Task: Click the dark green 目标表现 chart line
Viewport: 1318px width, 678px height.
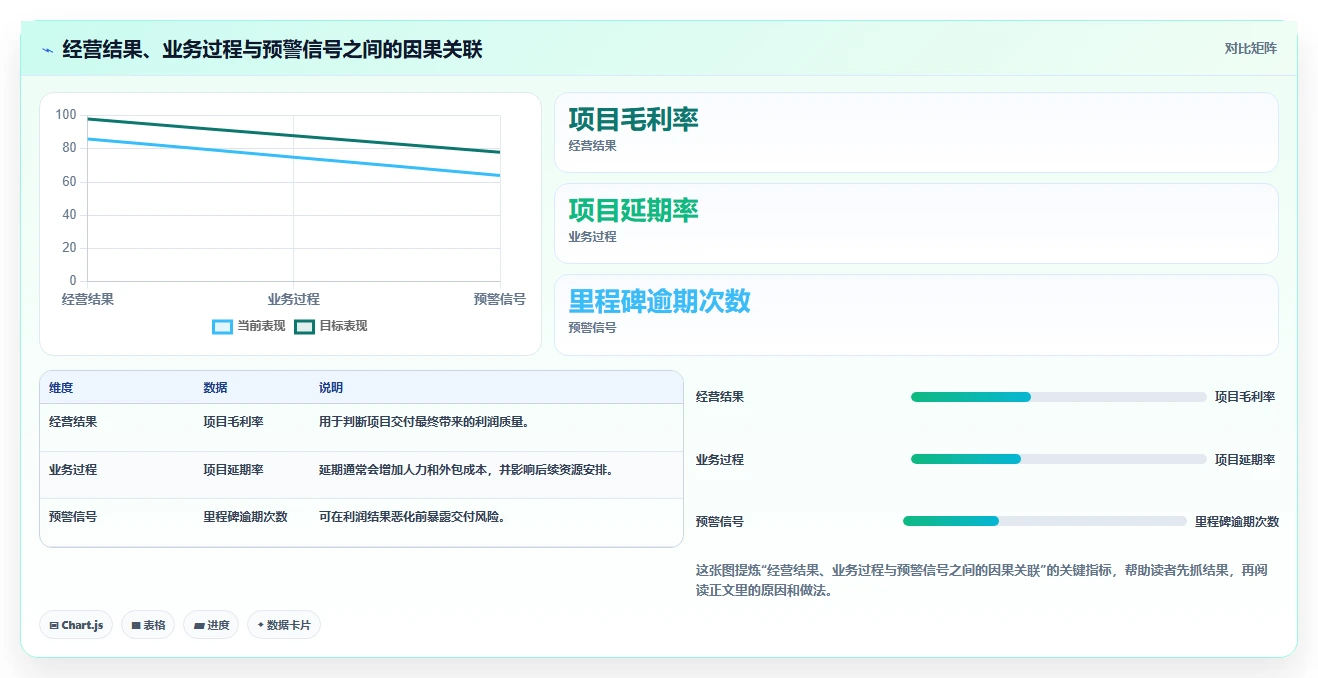Action: (294, 135)
